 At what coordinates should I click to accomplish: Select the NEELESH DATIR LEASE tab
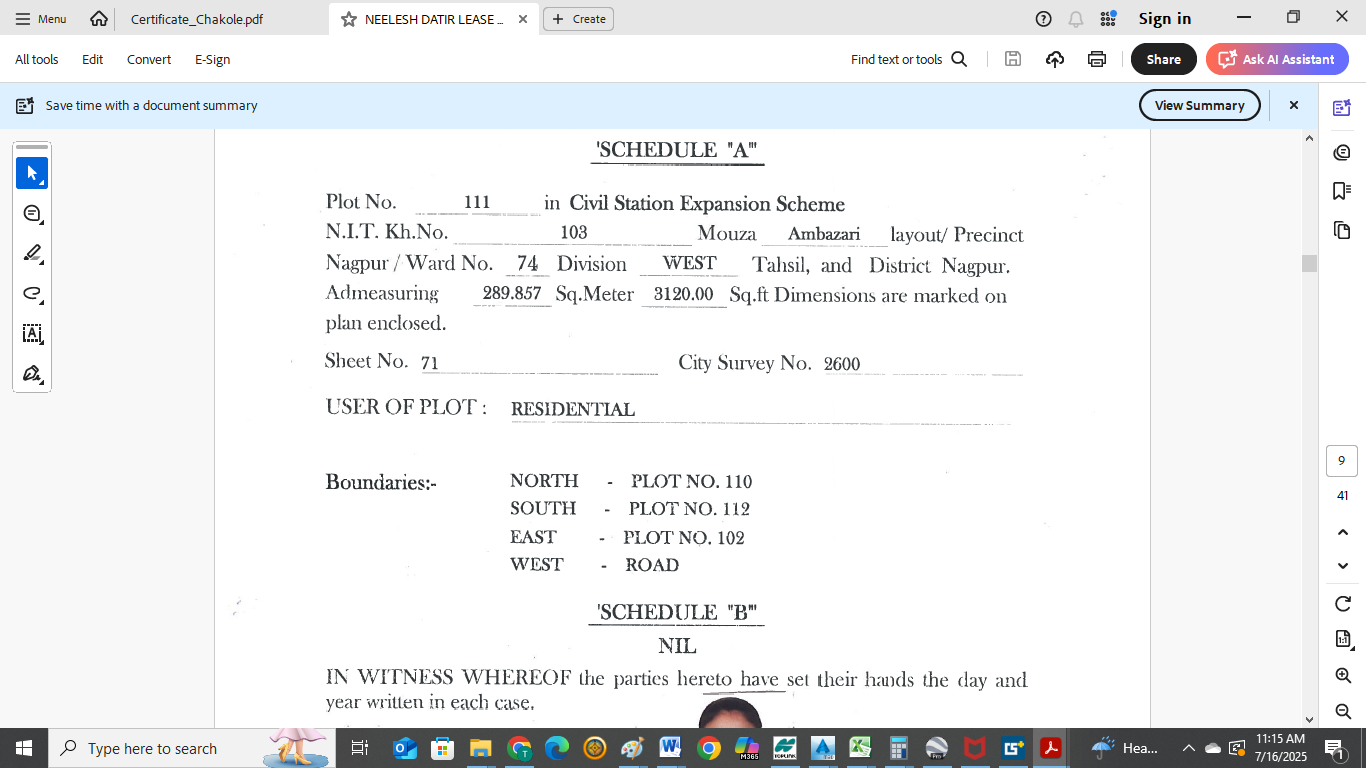(434, 19)
